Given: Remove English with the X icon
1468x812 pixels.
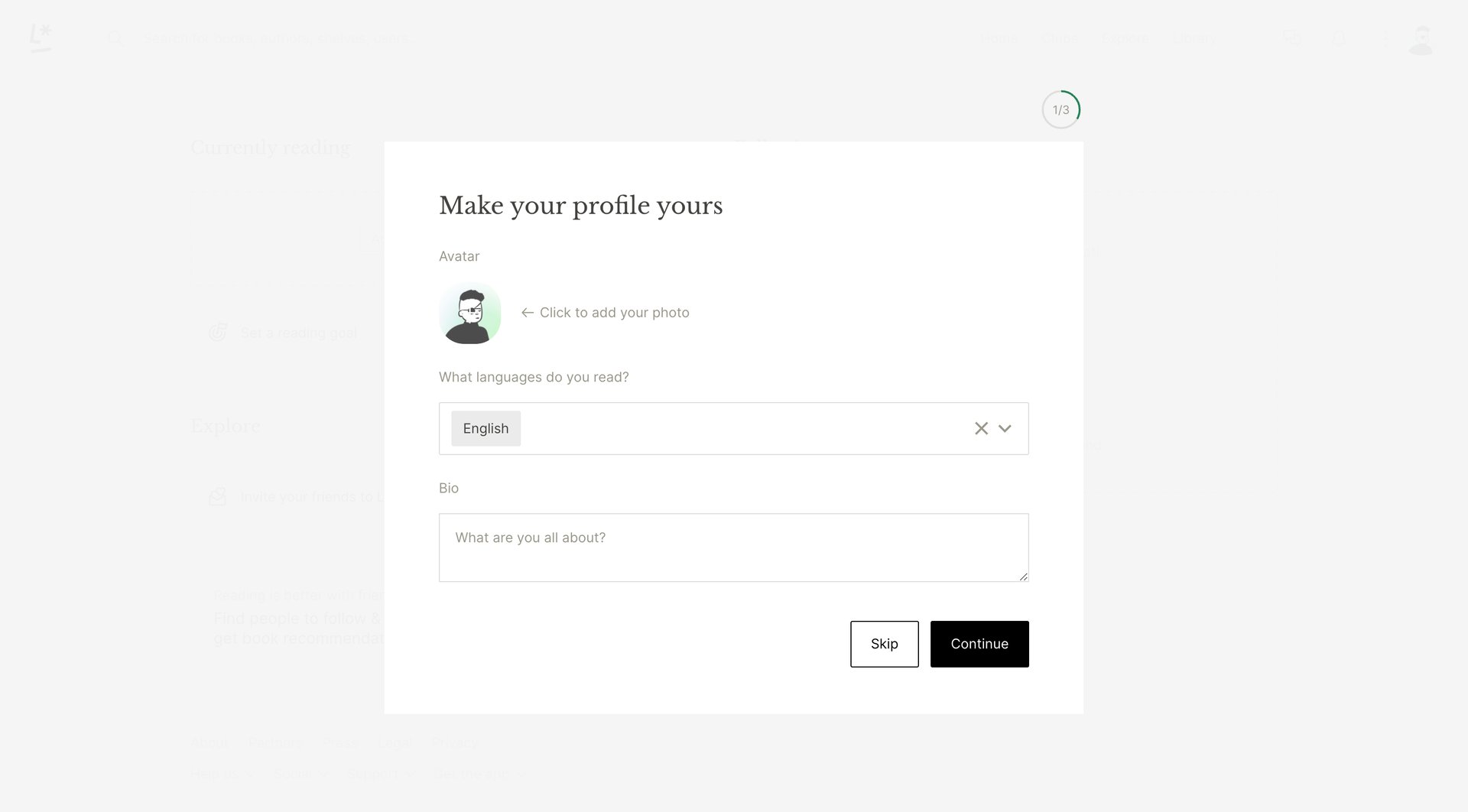Looking at the screenshot, I should 981,428.
